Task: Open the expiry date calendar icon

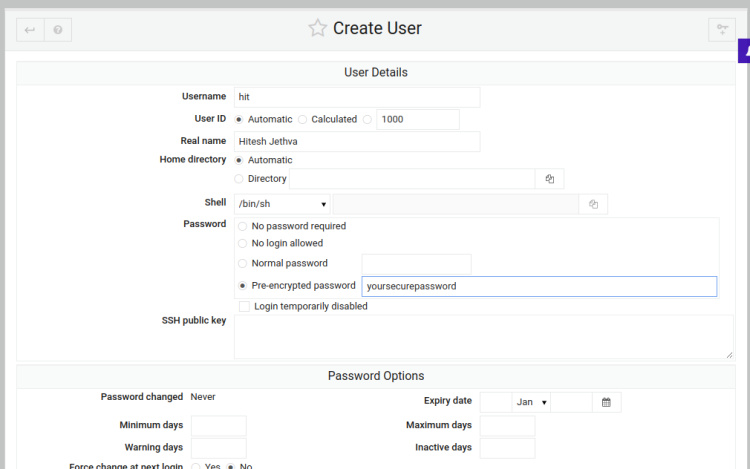Action: [606, 402]
